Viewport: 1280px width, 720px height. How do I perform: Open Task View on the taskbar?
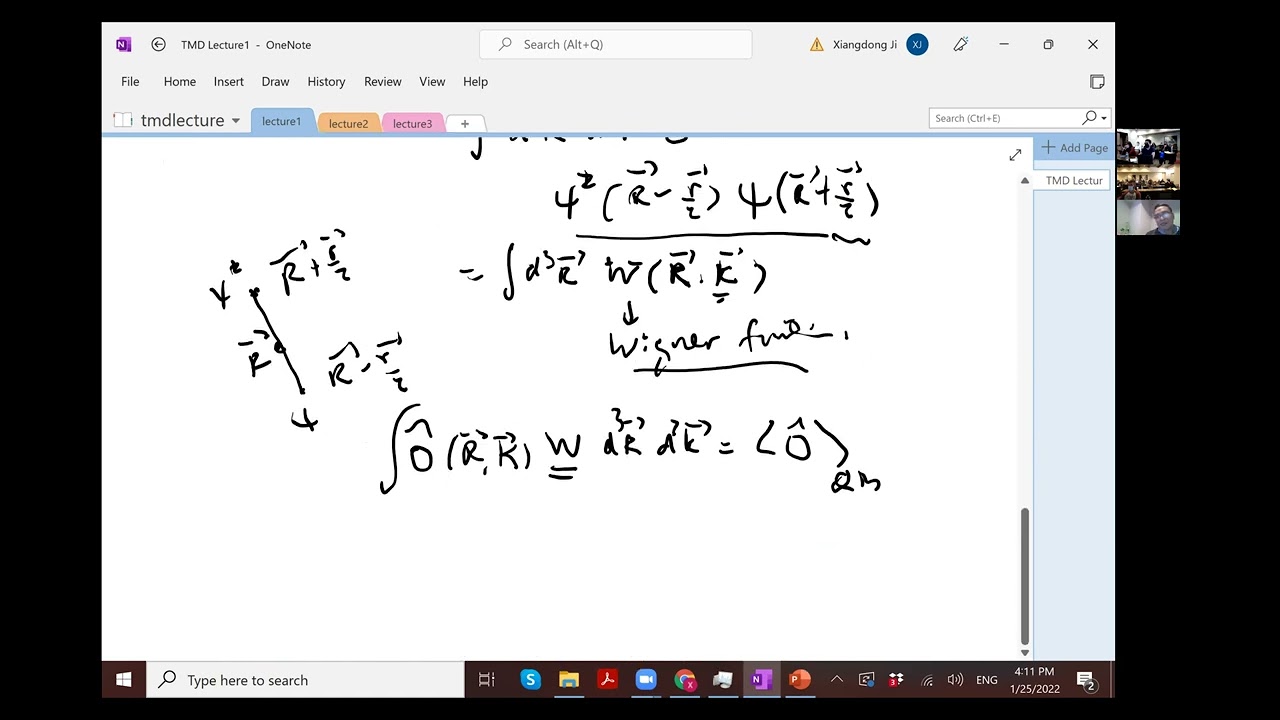(487, 680)
